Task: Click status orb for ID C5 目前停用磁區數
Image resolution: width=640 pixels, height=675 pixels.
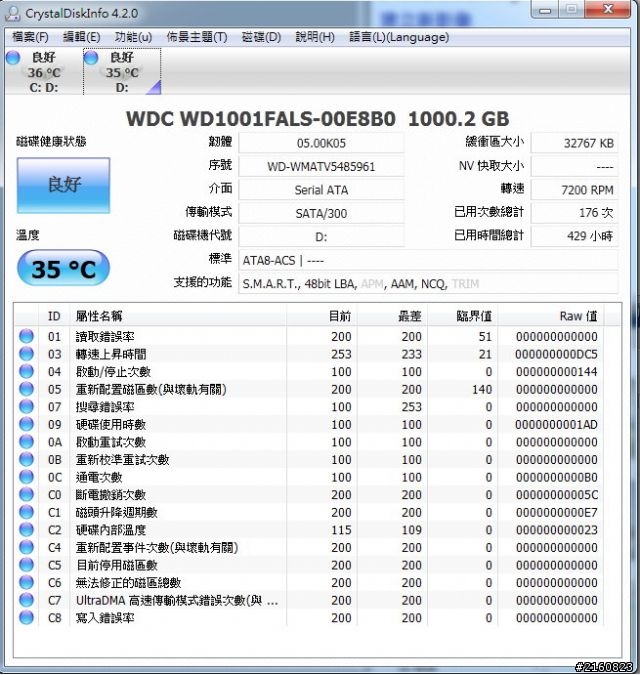Action: pos(26,565)
